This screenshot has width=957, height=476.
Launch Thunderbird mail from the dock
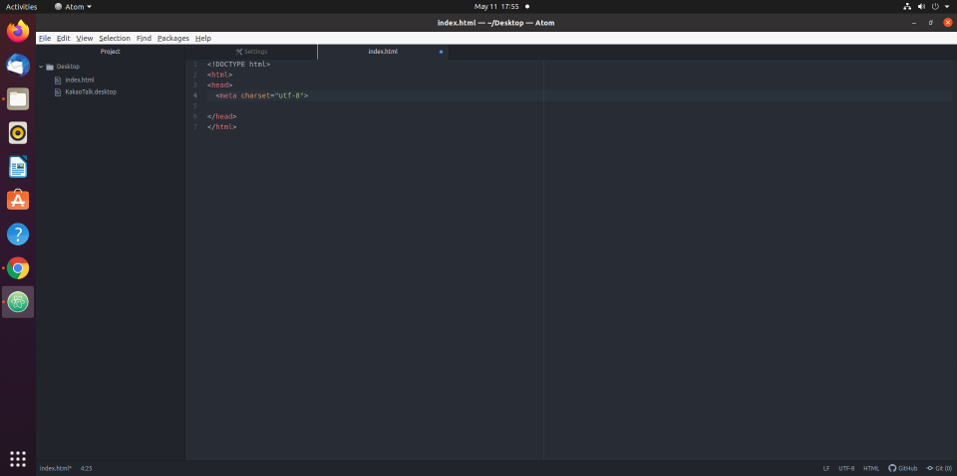click(x=18, y=65)
